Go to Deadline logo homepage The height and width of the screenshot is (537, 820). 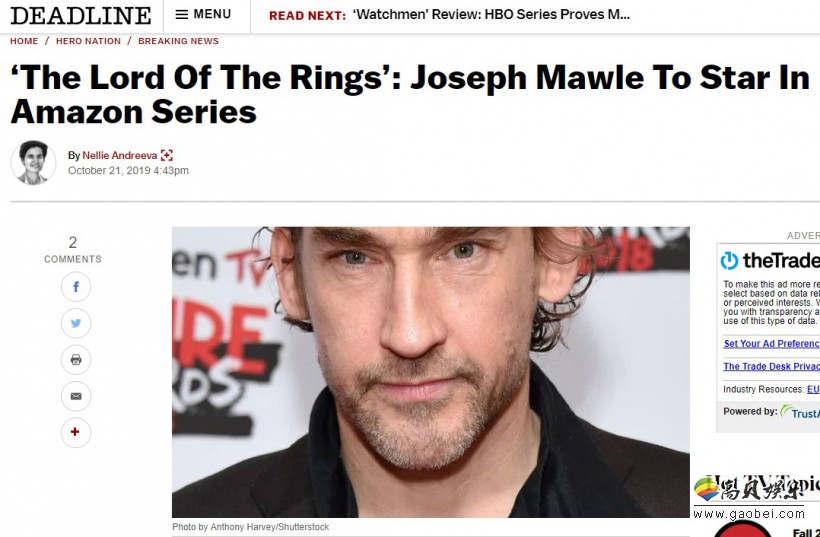pos(81,15)
